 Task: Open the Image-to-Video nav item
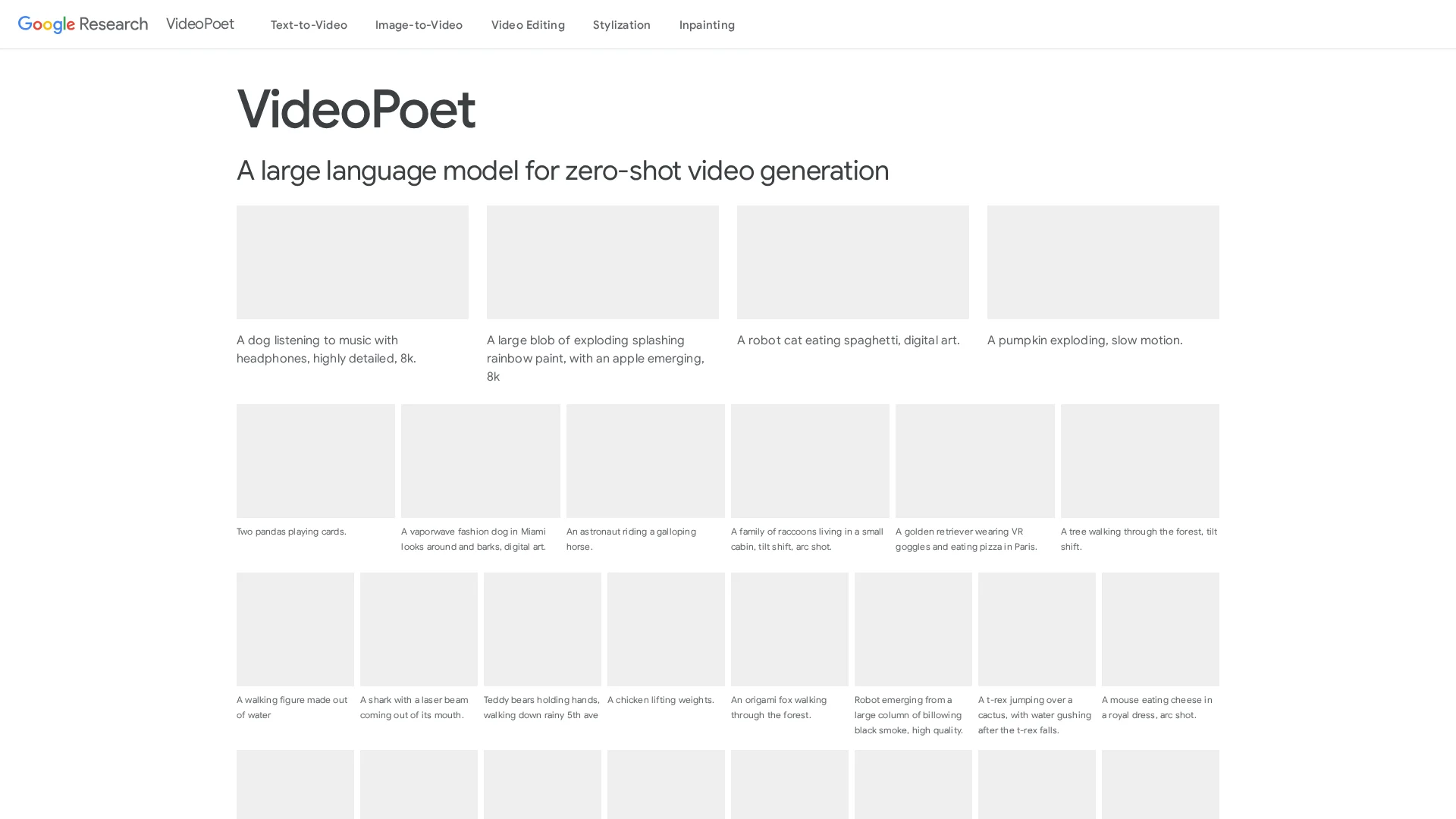419,25
